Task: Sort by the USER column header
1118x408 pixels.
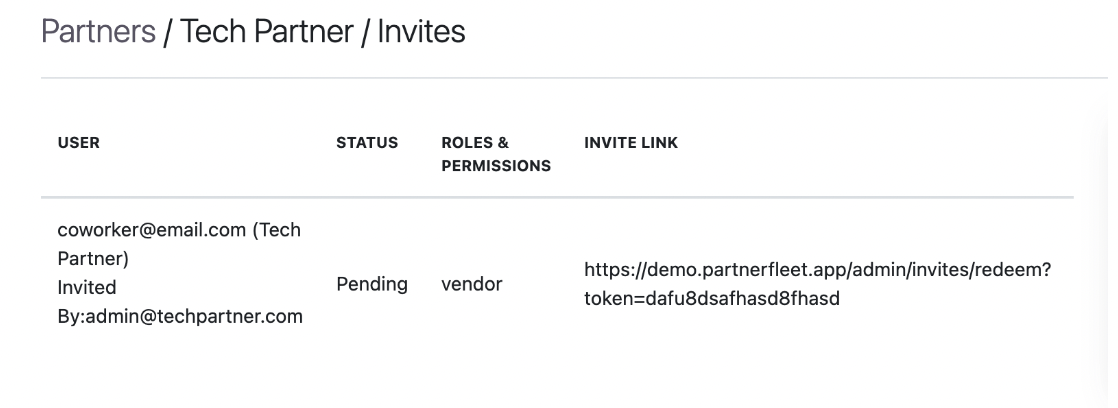Action: 78,143
